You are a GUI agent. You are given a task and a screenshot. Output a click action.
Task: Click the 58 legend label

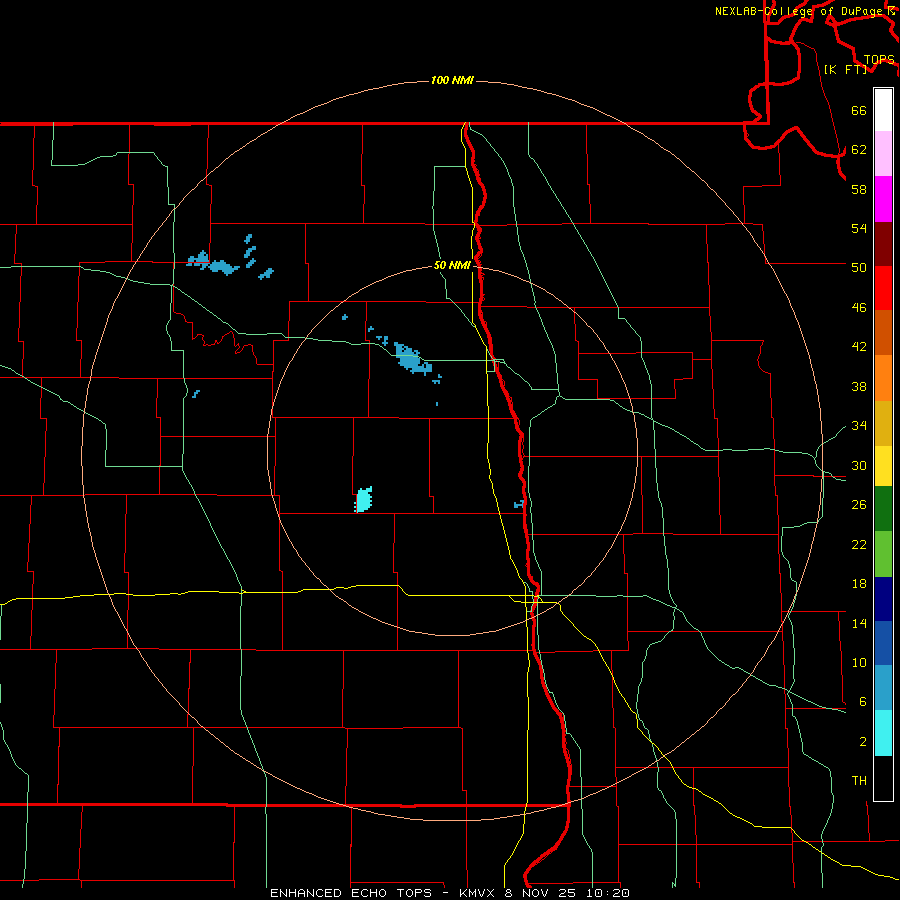click(x=859, y=189)
